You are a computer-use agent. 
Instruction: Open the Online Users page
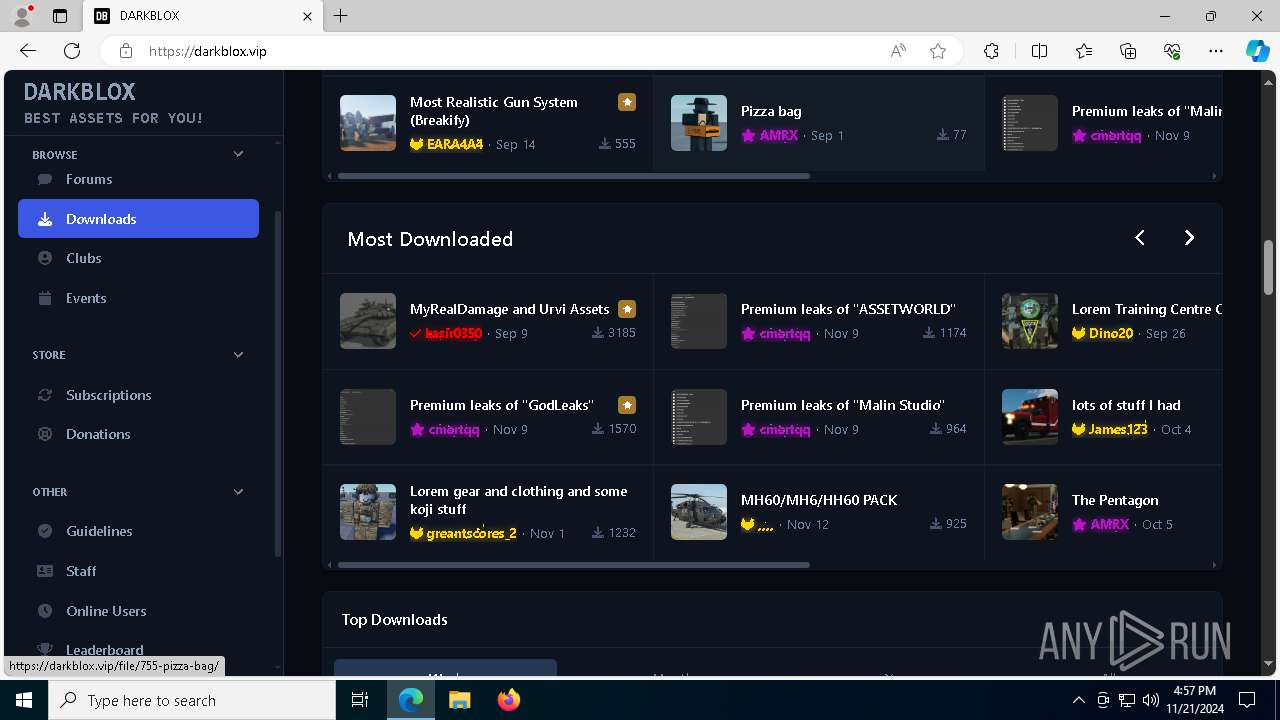pos(106,611)
